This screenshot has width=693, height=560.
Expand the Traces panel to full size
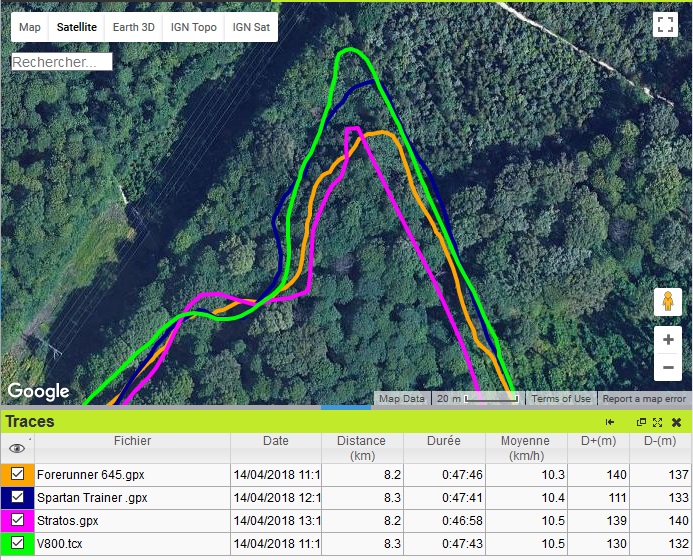657,422
